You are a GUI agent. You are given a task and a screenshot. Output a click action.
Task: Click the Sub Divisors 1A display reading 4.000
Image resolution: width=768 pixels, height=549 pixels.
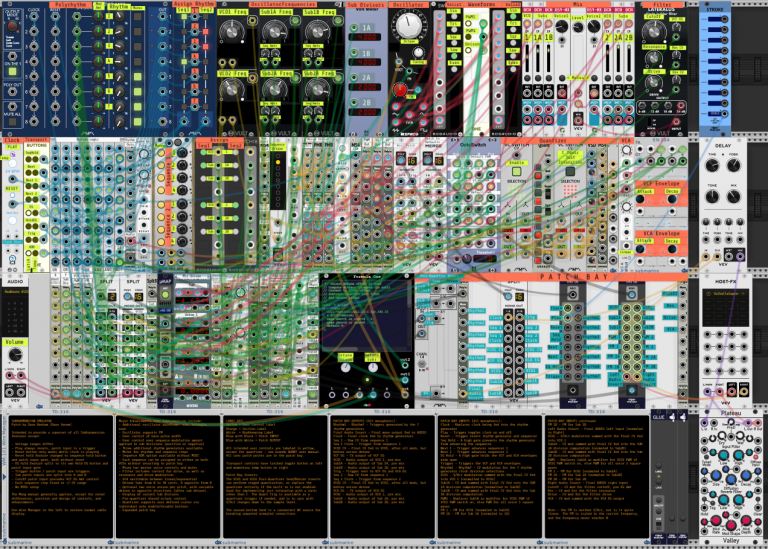(x=367, y=37)
